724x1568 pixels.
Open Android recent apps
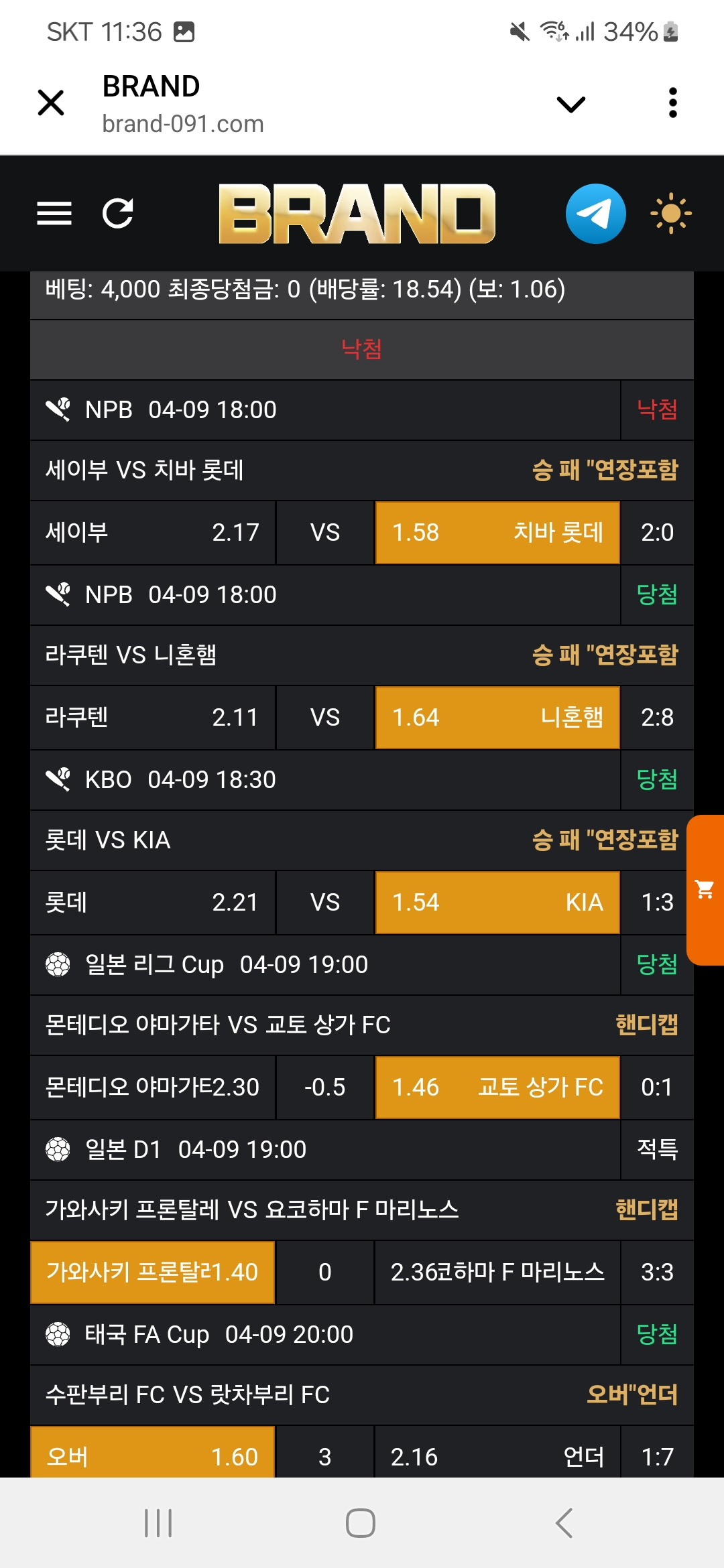pos(158,1523)
